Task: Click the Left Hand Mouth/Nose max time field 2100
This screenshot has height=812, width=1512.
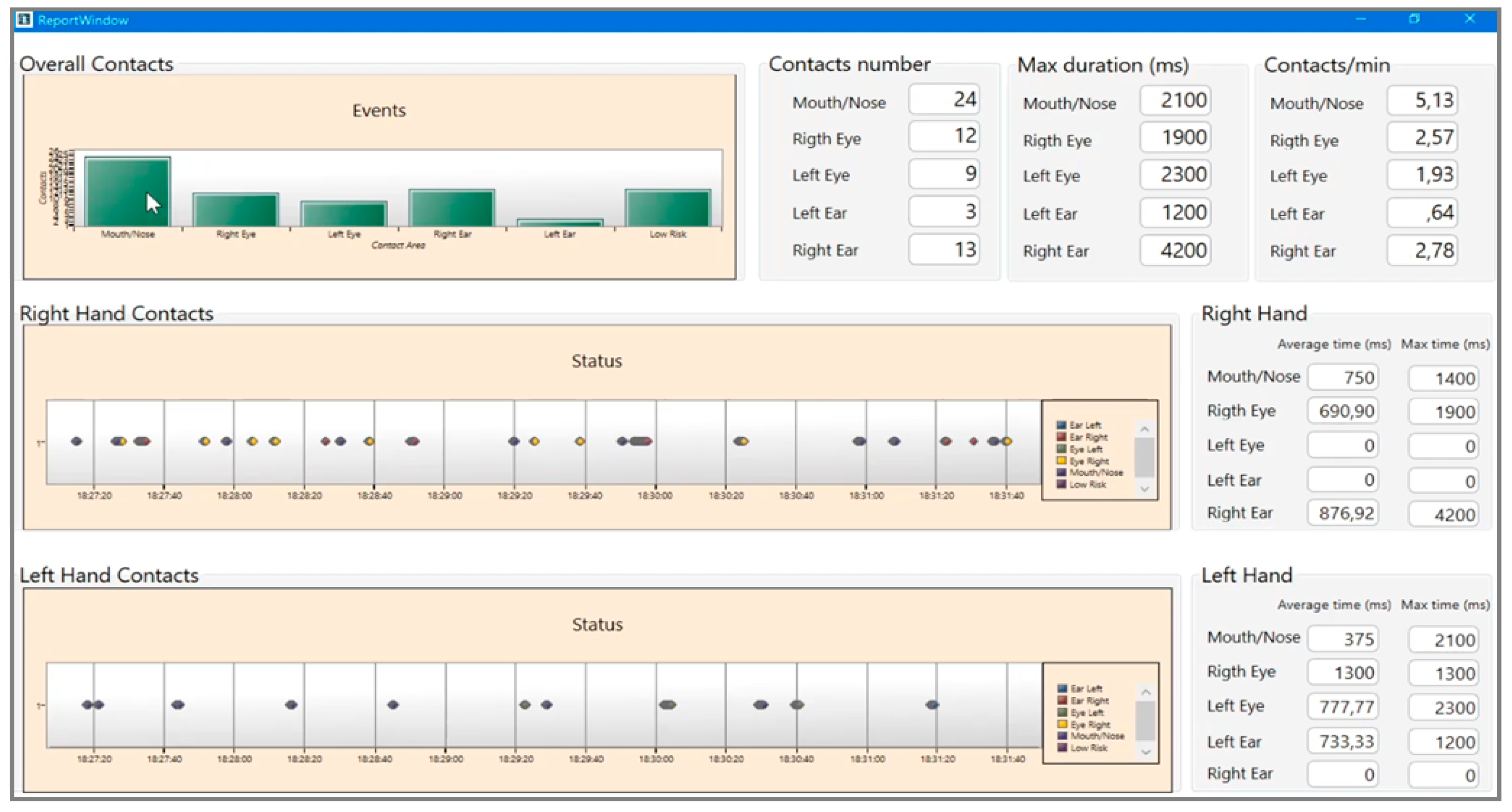Action: point(1443,639)
